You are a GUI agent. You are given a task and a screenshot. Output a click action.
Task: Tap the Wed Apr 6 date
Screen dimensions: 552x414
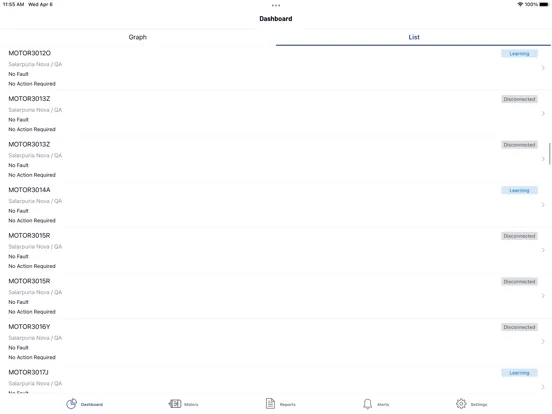[40, 4]
